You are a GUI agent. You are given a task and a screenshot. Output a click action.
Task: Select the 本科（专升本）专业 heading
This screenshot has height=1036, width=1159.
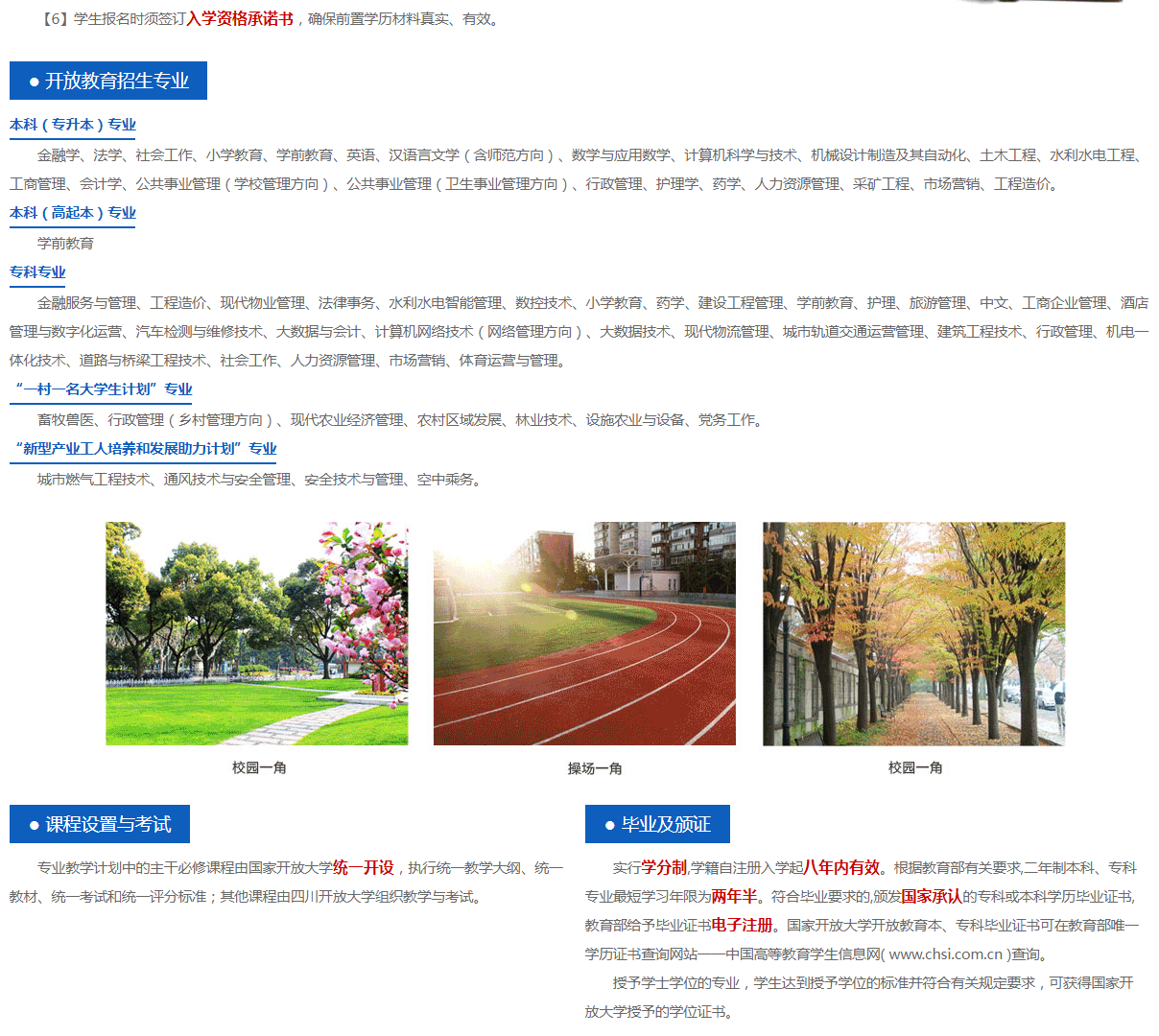point(72,125)
